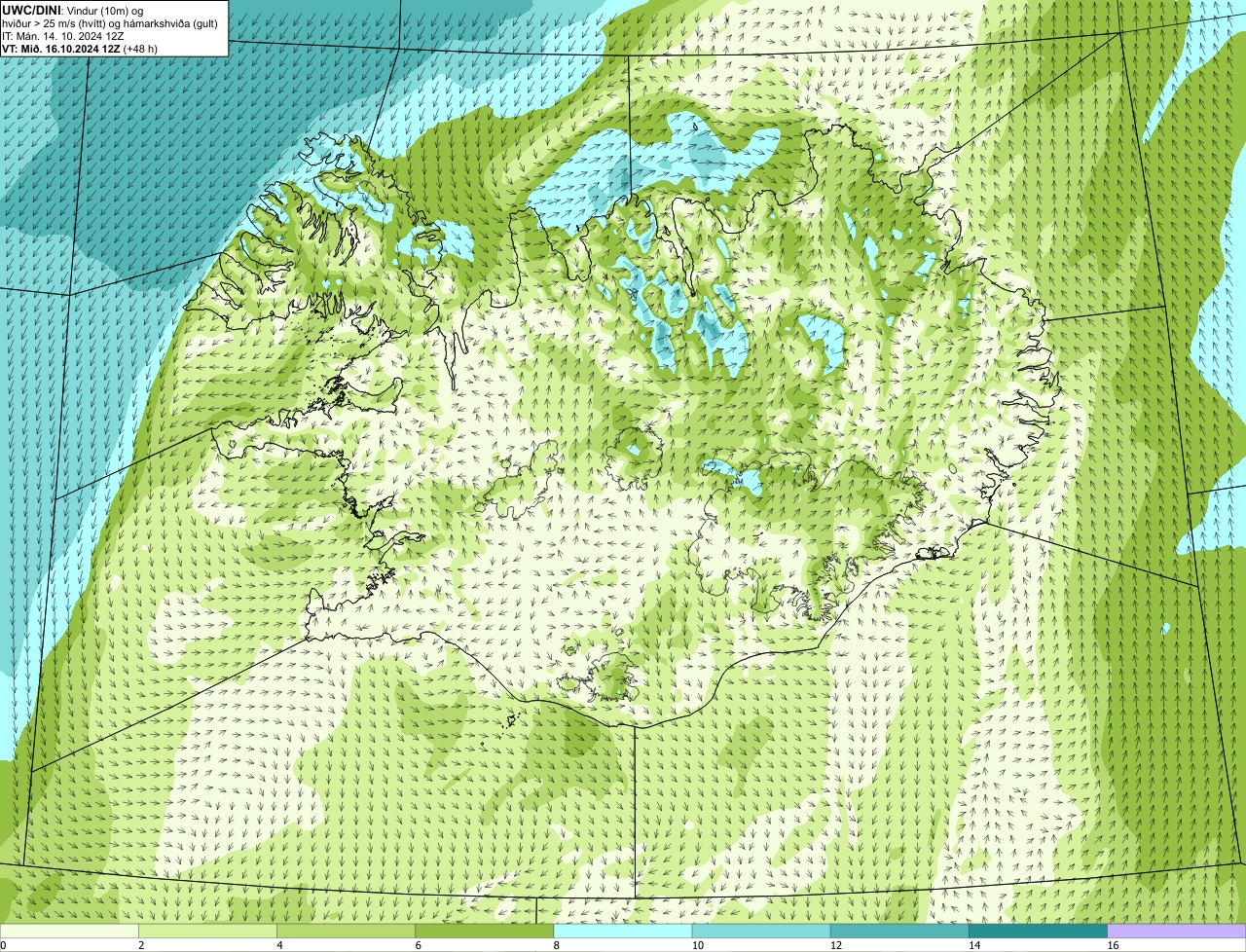Image resolution: width=1246 pixels, height=952 pixels.
Task: Click the 10–12 m/s turquoise legend swatch
Action: click(761, 931)
